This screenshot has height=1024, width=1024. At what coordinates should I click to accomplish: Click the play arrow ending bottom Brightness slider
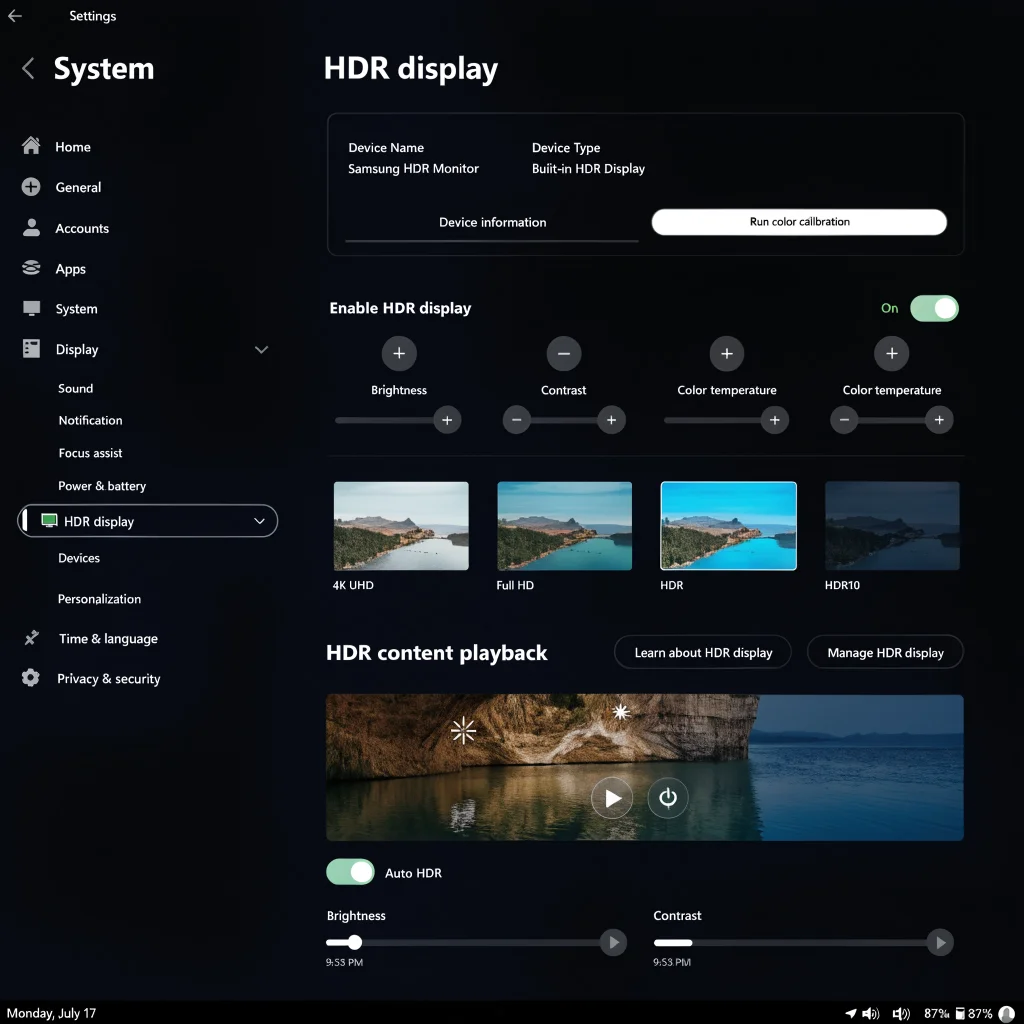[x=613, y=942]
